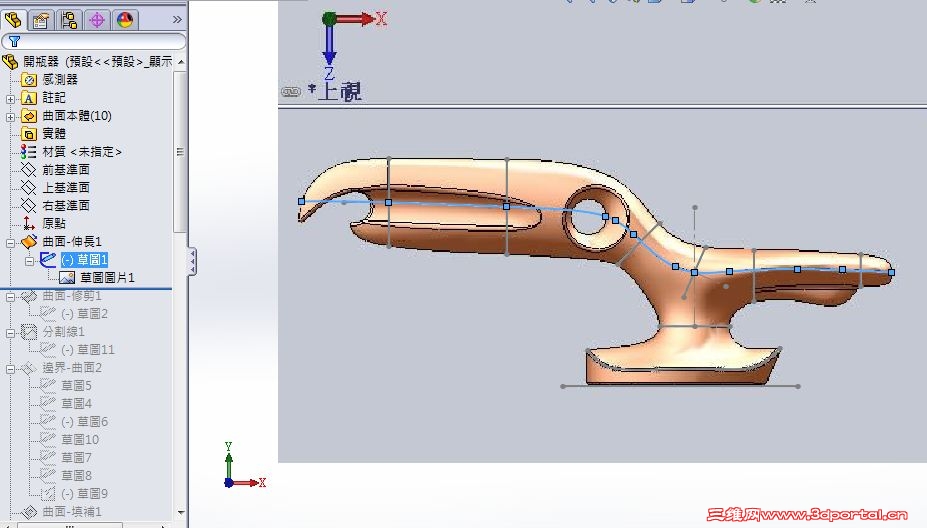The image size is (927, 528).
Task: Open the DimXpertManager tab
Action: 97,20
